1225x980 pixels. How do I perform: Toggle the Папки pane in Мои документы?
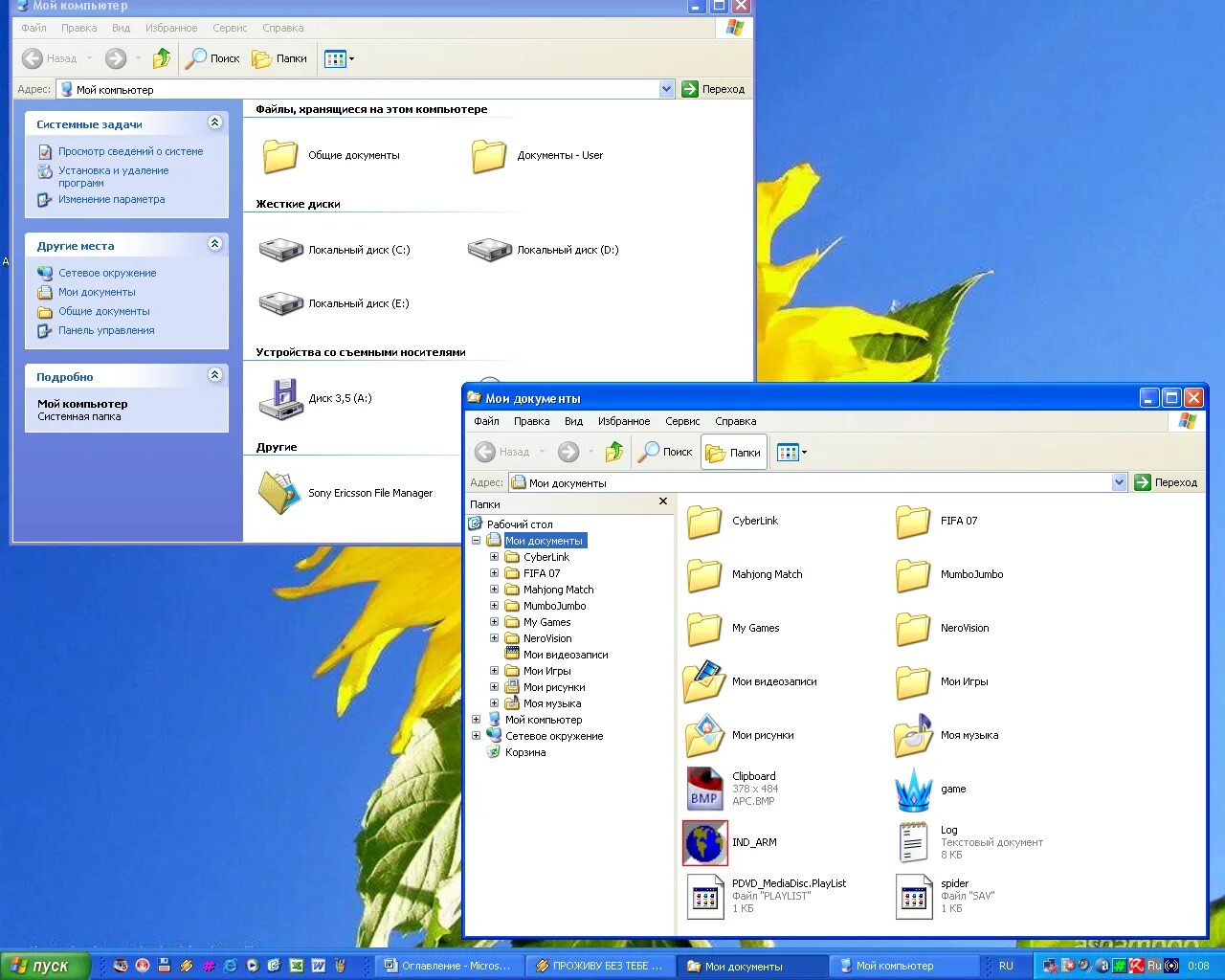733,452
